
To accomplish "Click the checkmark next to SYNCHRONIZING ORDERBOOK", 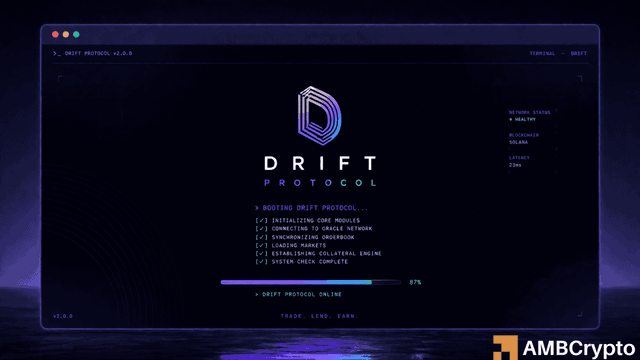I will pyautogui.click(x=262, y=237).
